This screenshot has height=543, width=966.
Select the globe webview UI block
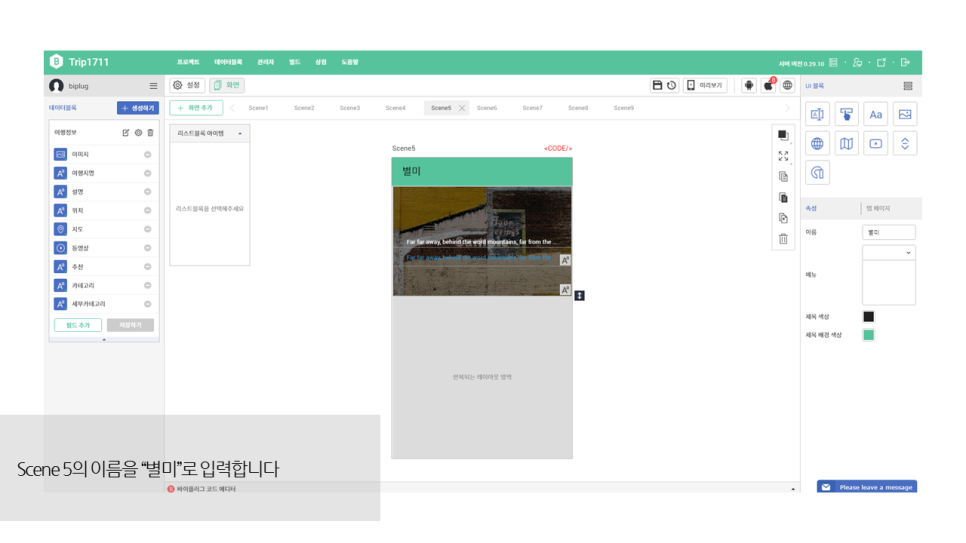coord(817,144)
